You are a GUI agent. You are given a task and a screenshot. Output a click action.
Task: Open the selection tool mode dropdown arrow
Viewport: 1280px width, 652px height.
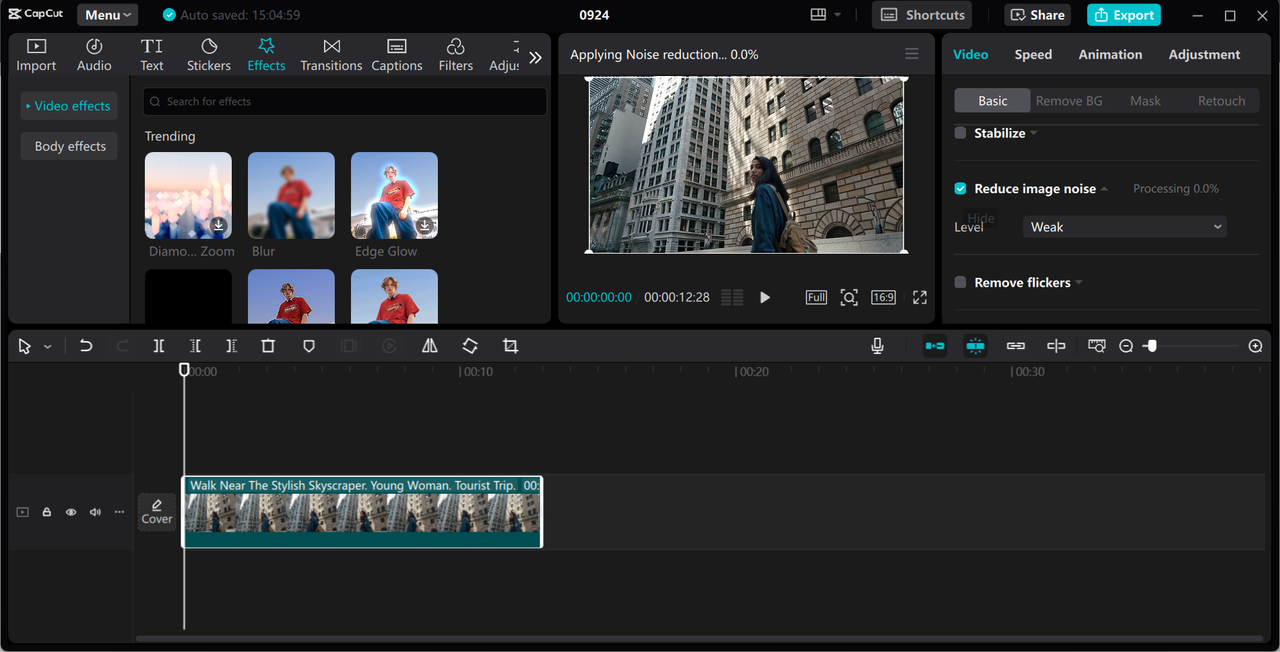pos(48,347)
